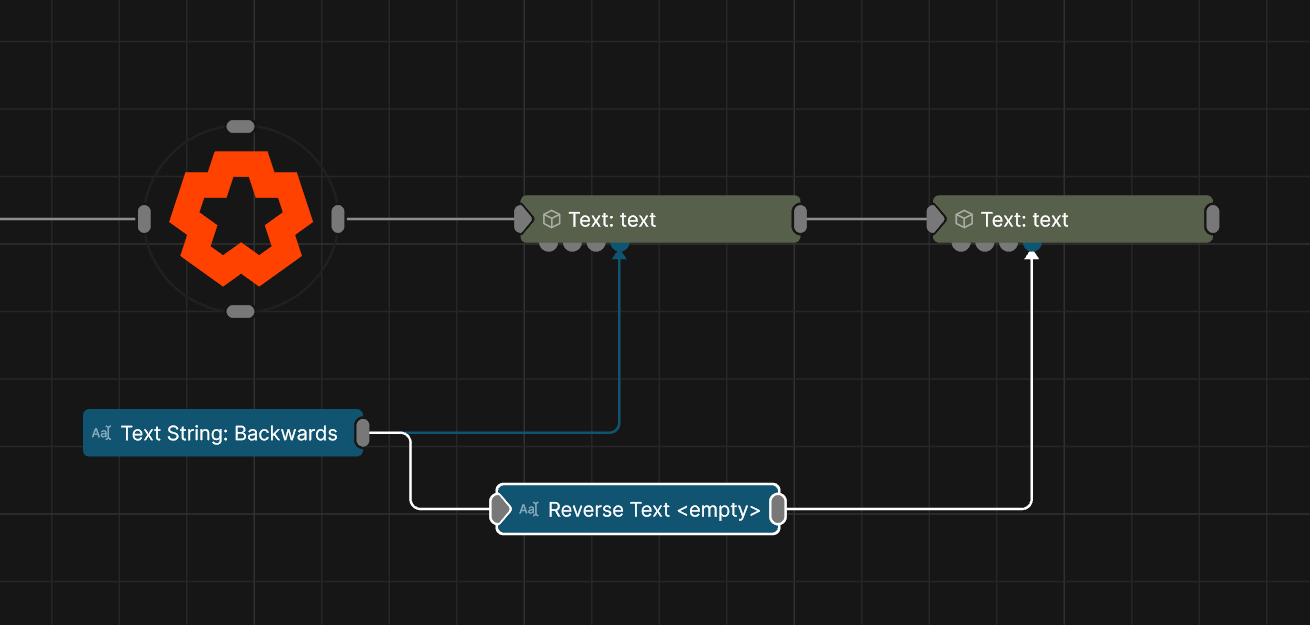Click input port of Reverse Text node

(x=499, y=510)
